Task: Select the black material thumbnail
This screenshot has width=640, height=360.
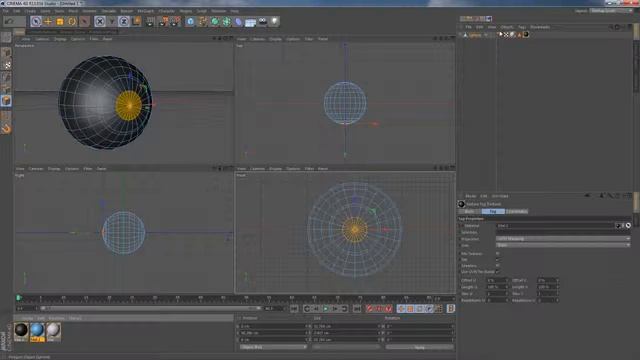Action: (21, 331)
